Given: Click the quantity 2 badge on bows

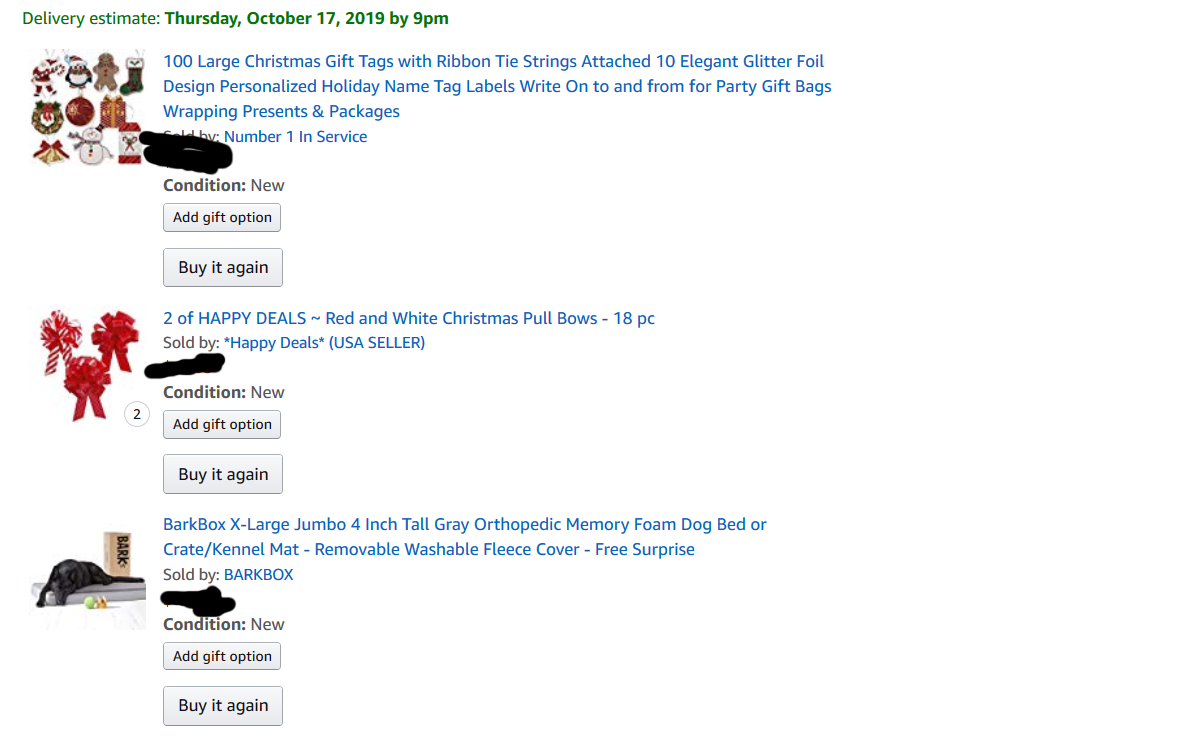Looking at the screenshot, I should coord(137,414).
